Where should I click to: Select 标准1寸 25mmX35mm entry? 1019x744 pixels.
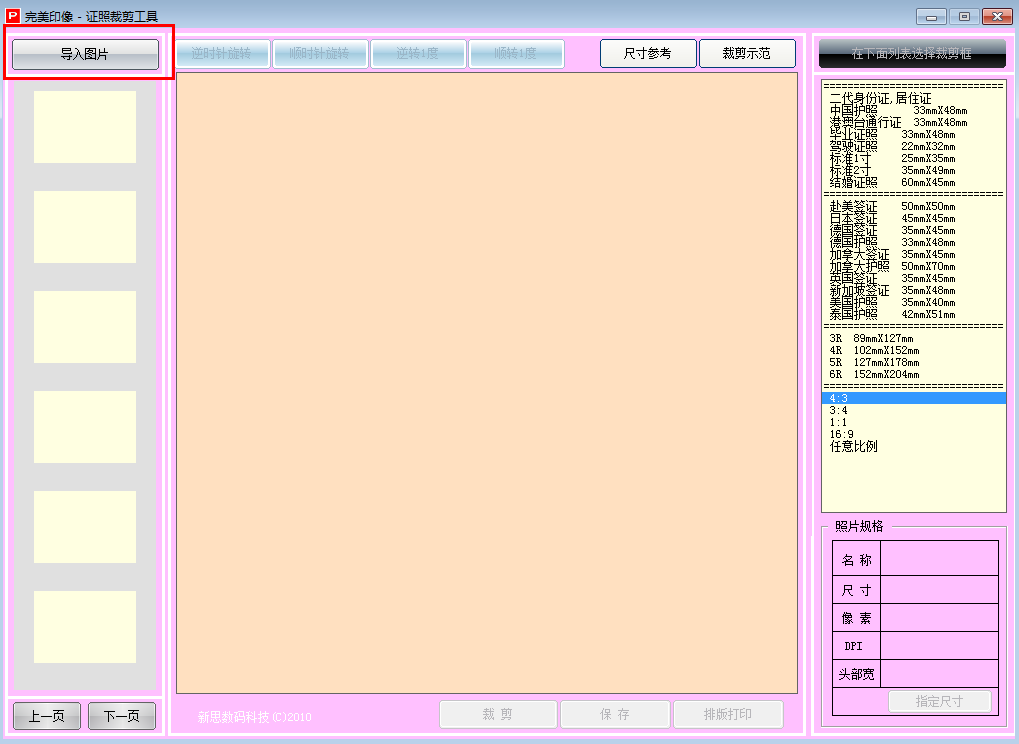(x=914, y=159)
